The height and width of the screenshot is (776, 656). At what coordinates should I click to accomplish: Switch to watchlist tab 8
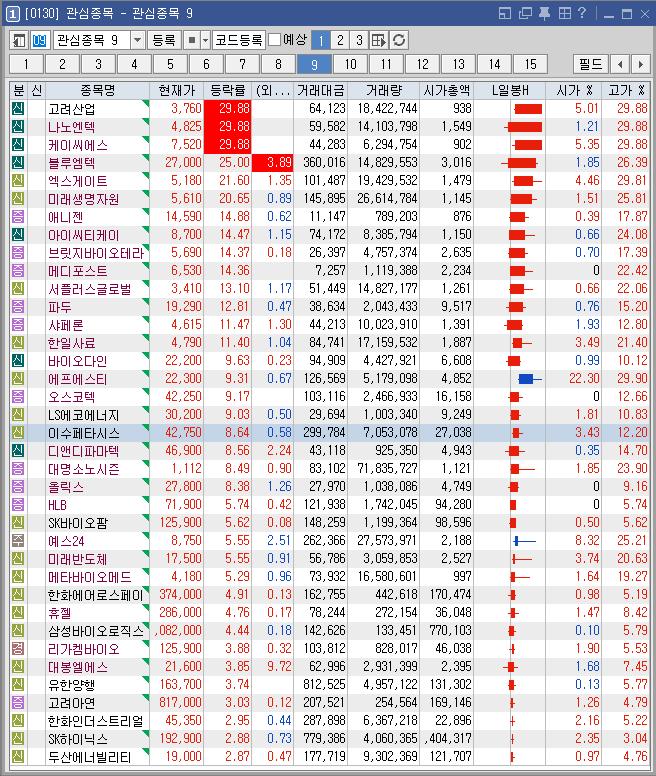coord(278,64)
